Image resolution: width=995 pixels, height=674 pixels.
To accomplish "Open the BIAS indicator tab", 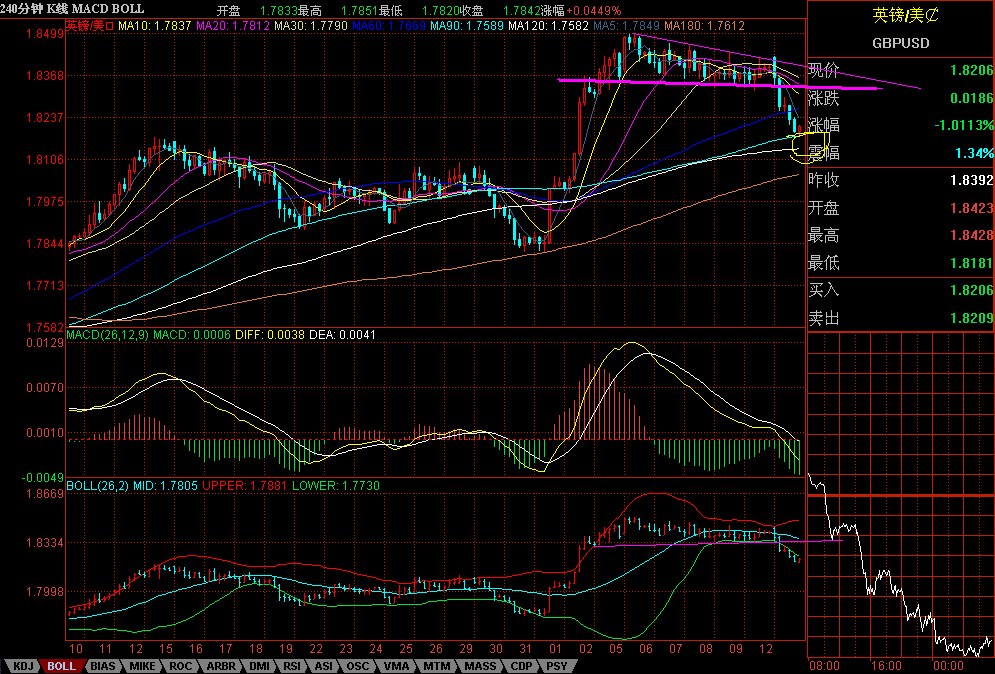I will (x=103, y=666).
